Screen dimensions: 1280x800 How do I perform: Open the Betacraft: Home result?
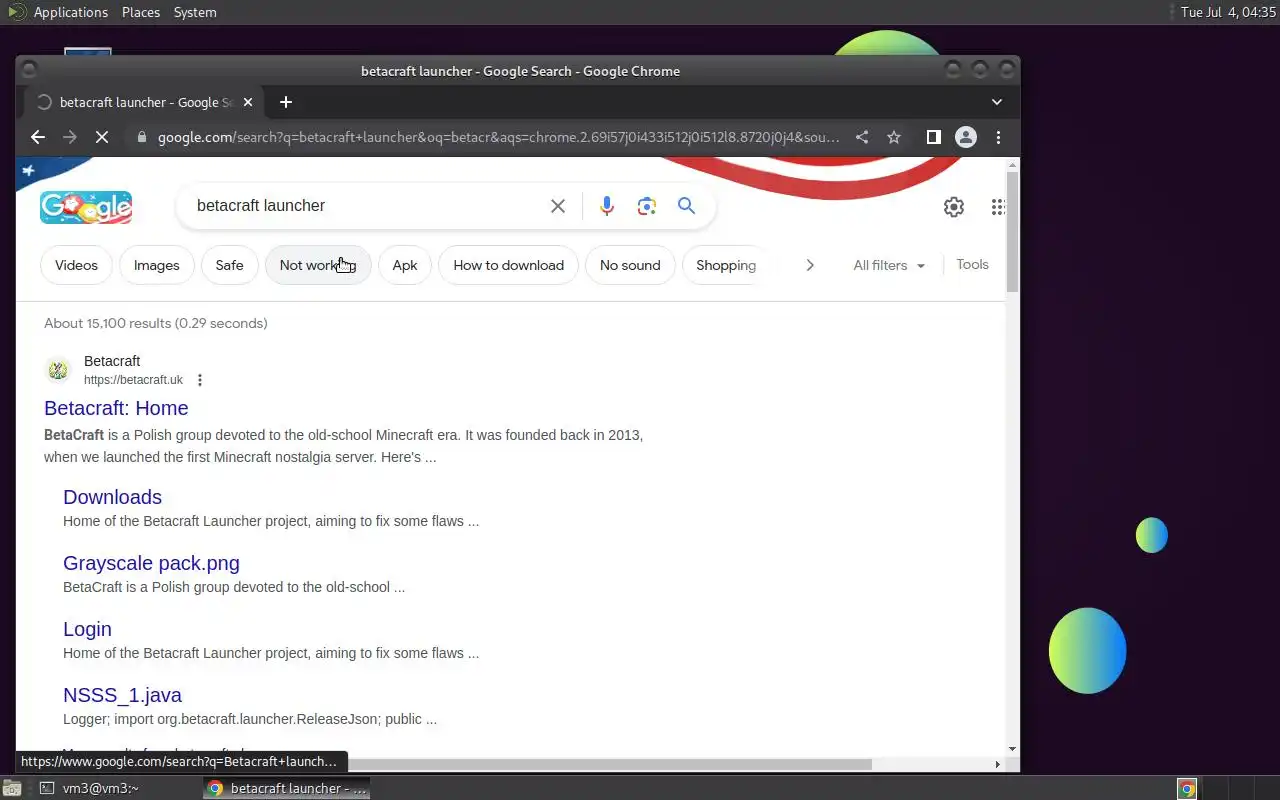[x=116, y=408]
